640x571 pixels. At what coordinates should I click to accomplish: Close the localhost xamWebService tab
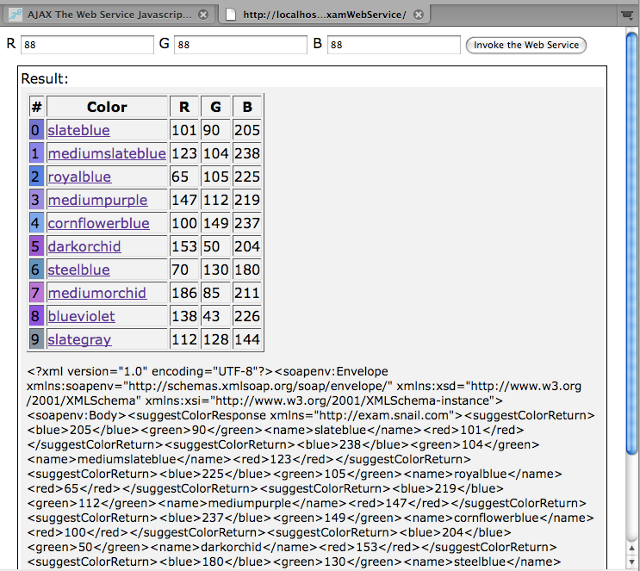click(x=419, y=15)
